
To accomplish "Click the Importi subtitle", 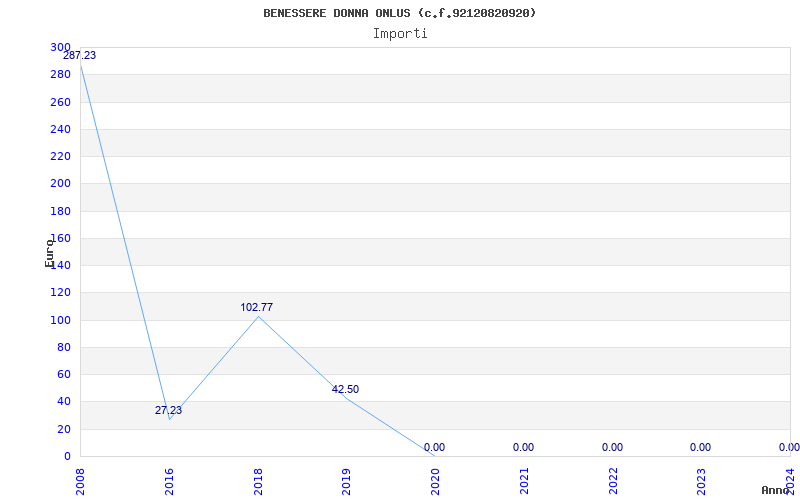I will pyautogui.click(x=400, y=34).
